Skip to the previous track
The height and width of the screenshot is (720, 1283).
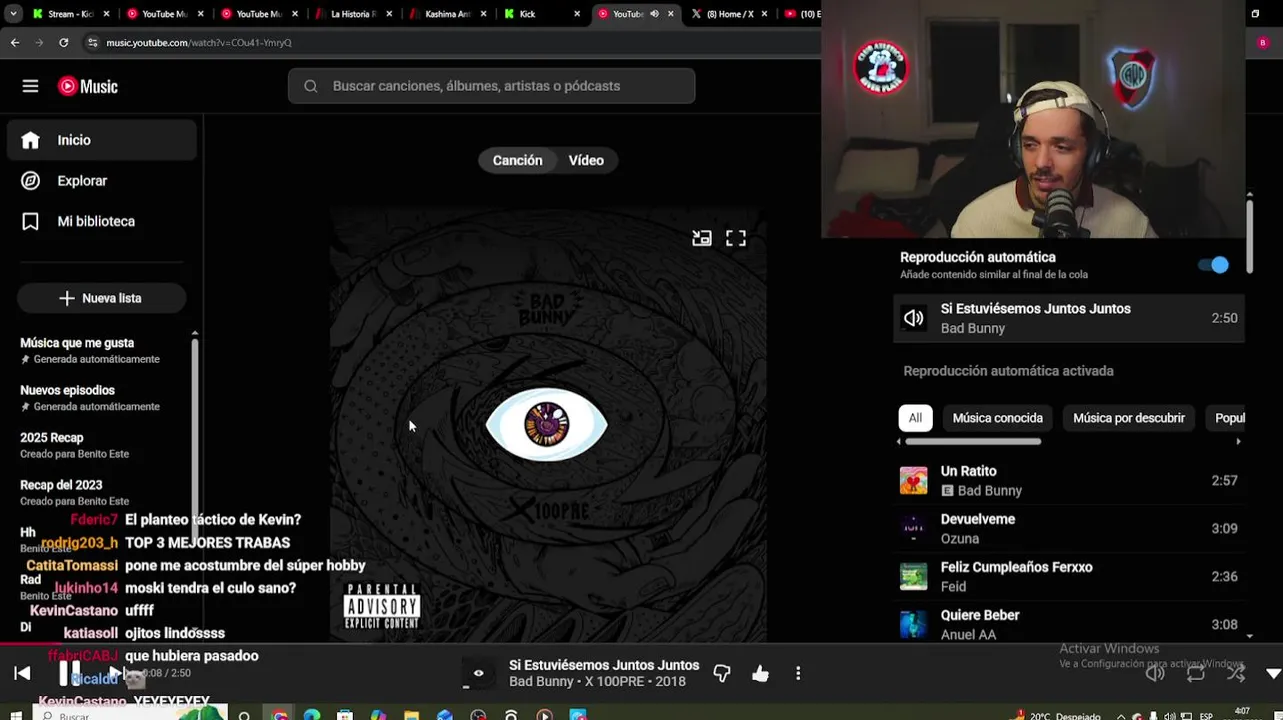coord(22,673)
